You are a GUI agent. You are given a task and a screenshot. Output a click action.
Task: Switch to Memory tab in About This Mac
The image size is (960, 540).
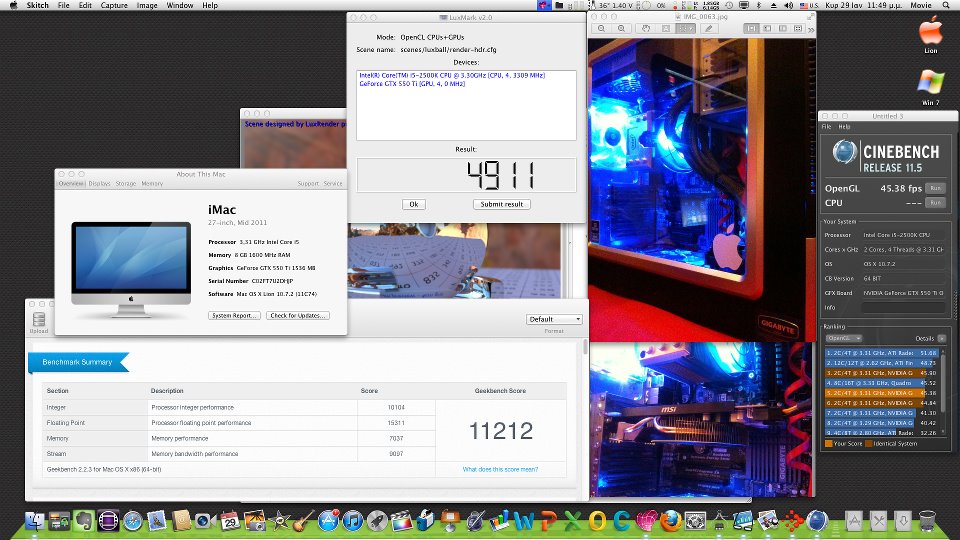click(x=152, y=184)
